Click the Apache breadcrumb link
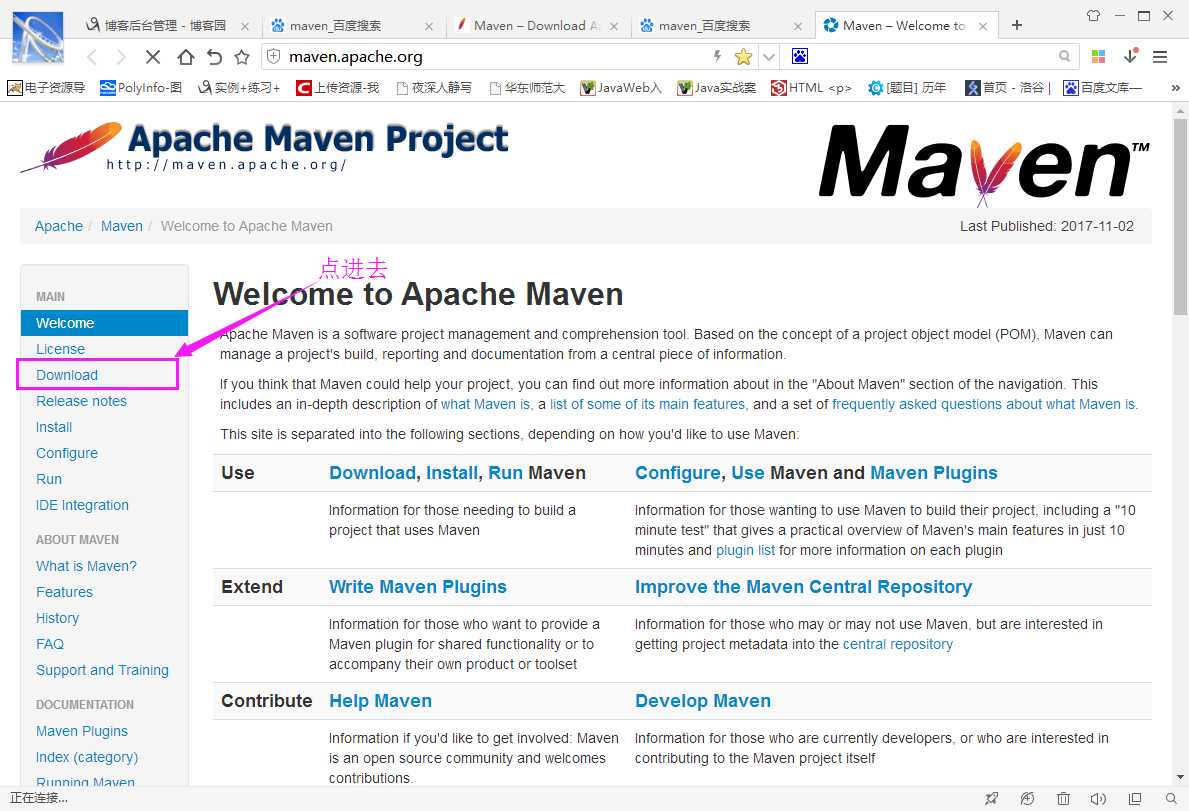This screenshot has width=1189, height=811. [58, 226]
